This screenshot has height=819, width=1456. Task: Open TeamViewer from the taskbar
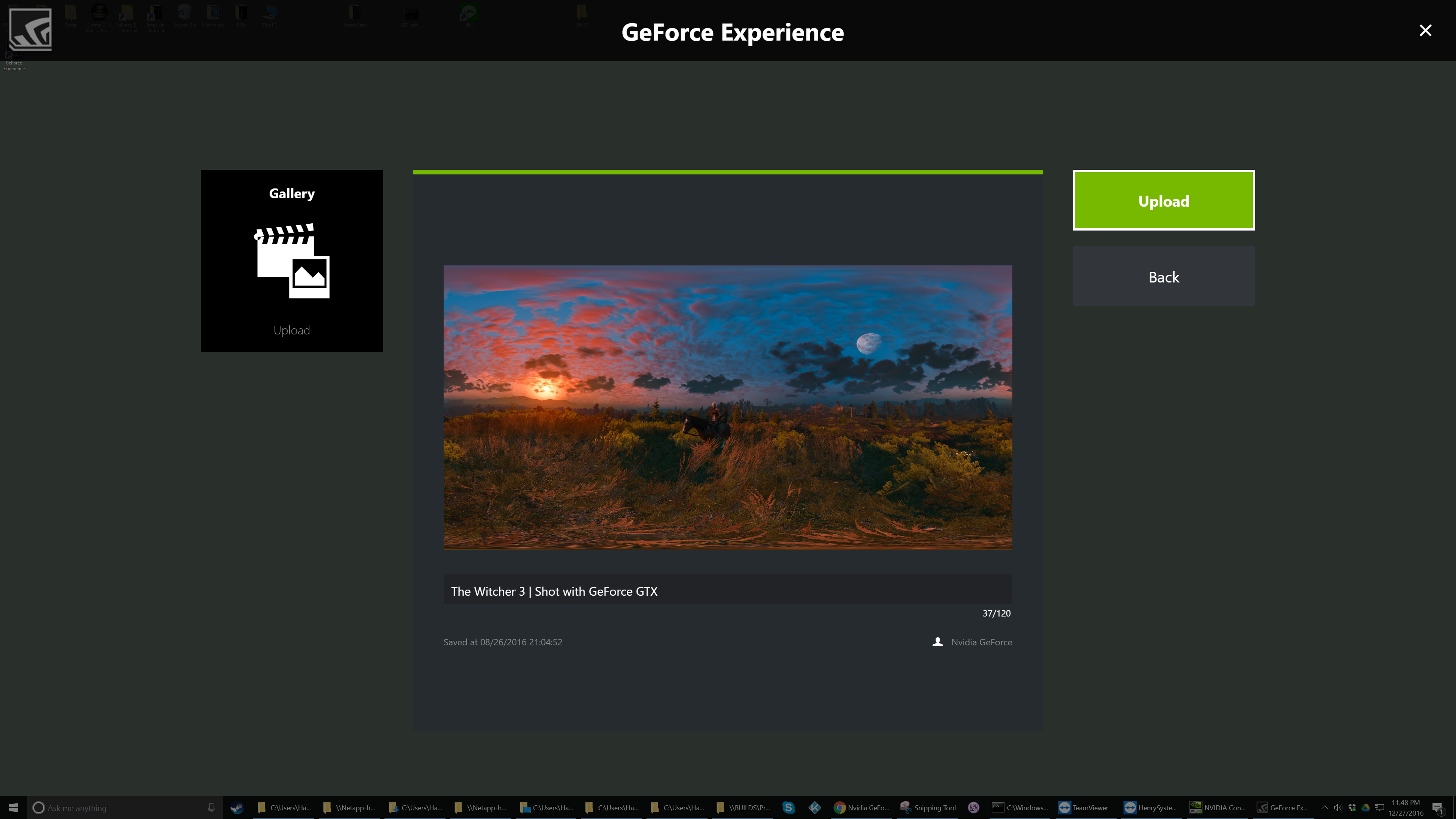(x=1083, y=808)
